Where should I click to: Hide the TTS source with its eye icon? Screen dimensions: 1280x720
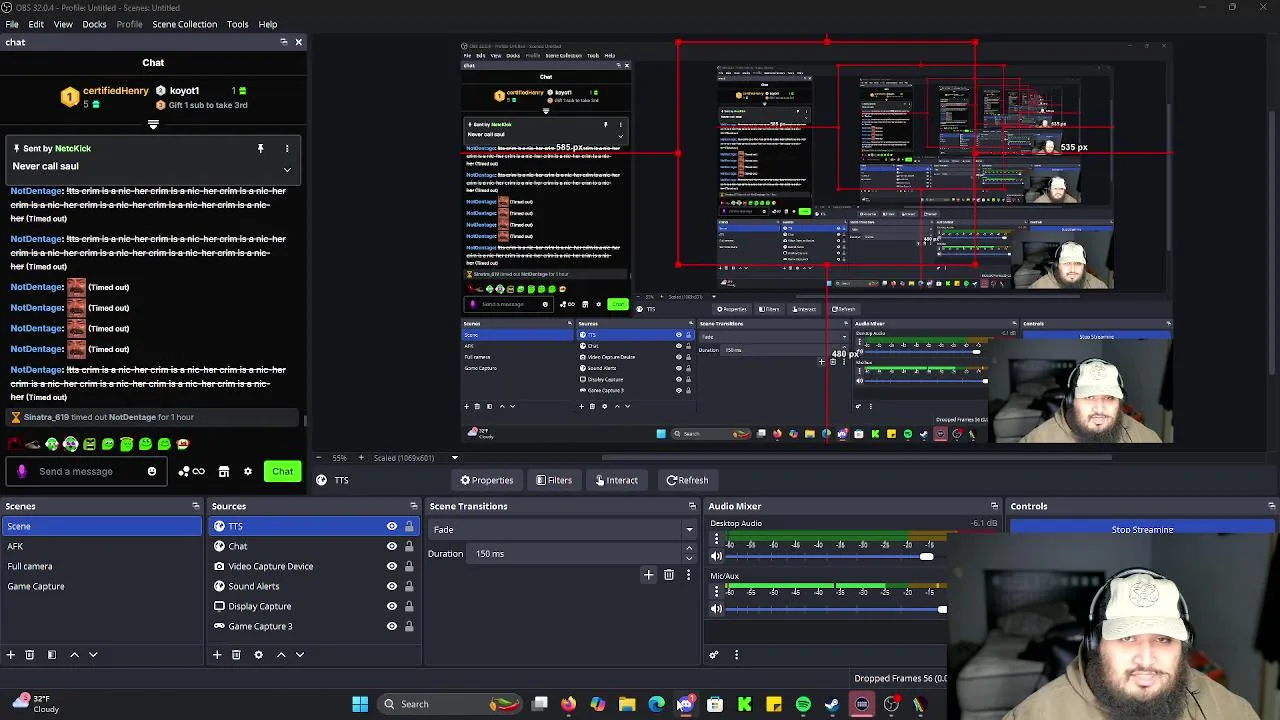pos(392,526)
